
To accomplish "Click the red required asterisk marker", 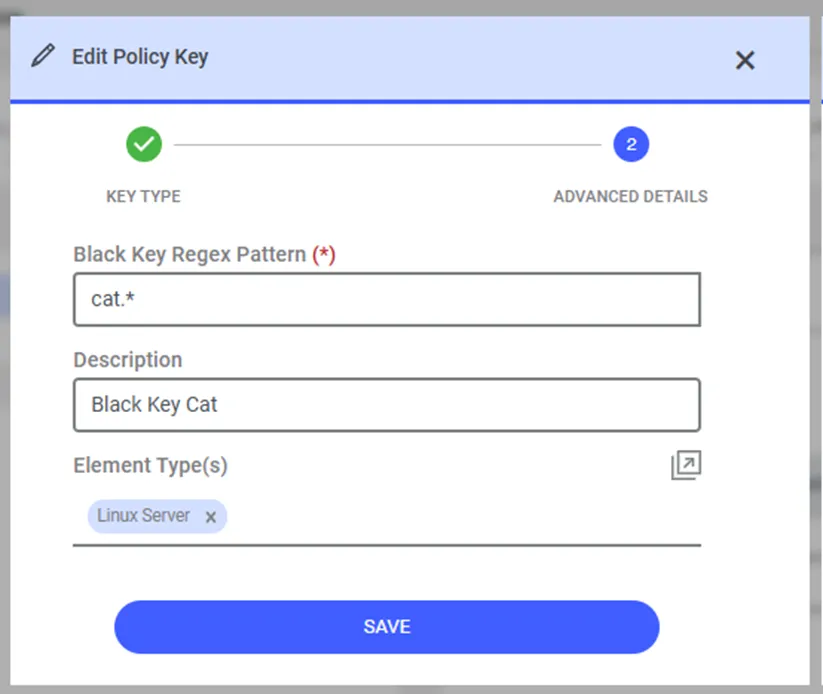I will click(324, 255).
